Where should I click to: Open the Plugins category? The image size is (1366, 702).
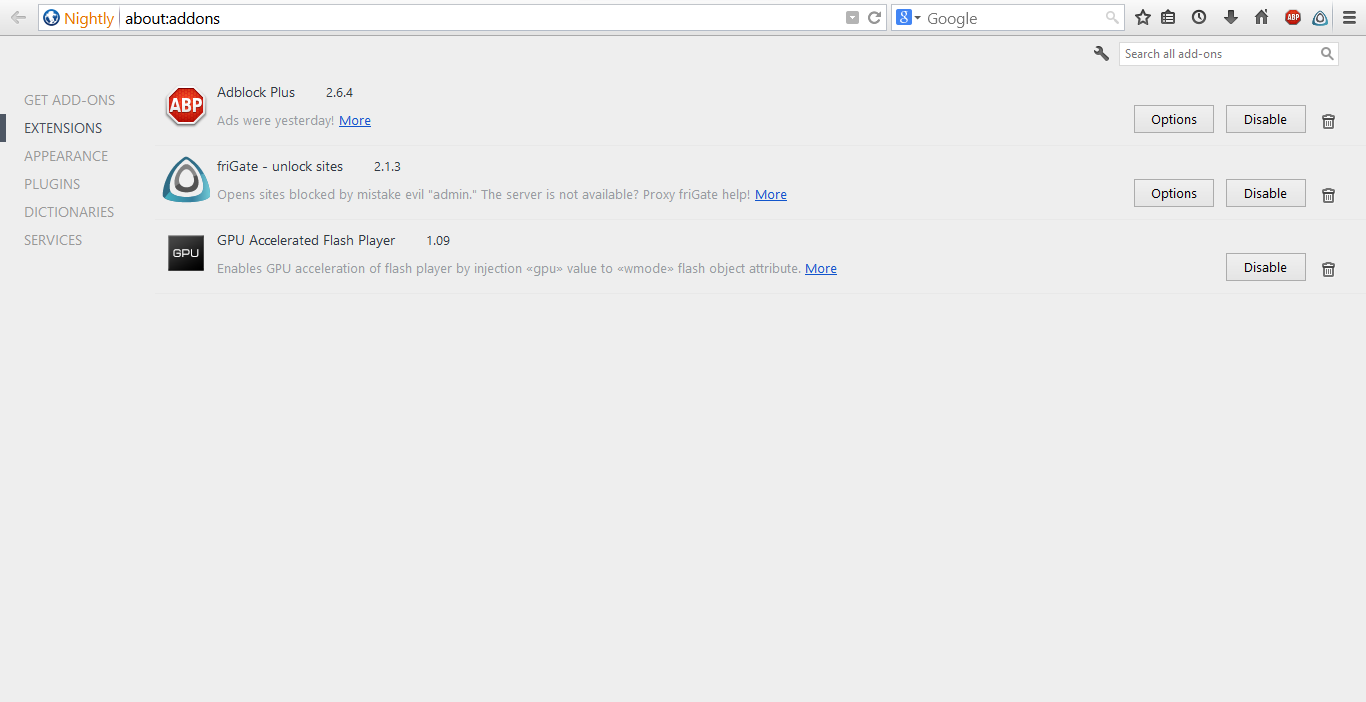[52, 184]
